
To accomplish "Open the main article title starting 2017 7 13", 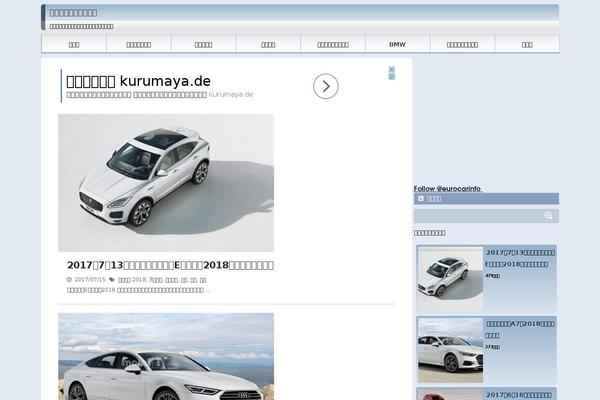I will tap(170, 265).
